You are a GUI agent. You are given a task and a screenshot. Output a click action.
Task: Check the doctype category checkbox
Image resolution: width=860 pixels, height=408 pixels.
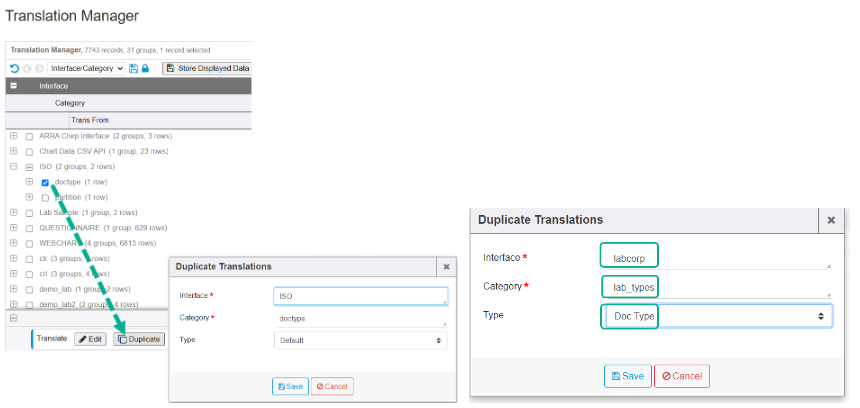click(46, 182)
